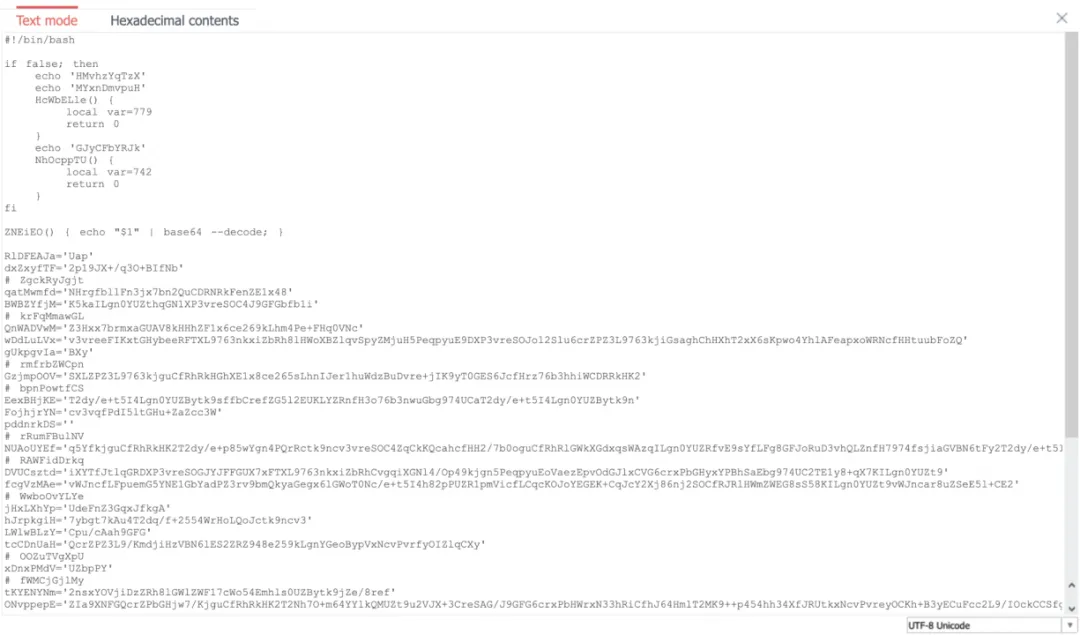Image resolution: width=1080 pixels, height=635 pixels.
Task: Click the RlDFEAJa='Uap' assignment
Action: click(x=48, y=256)
